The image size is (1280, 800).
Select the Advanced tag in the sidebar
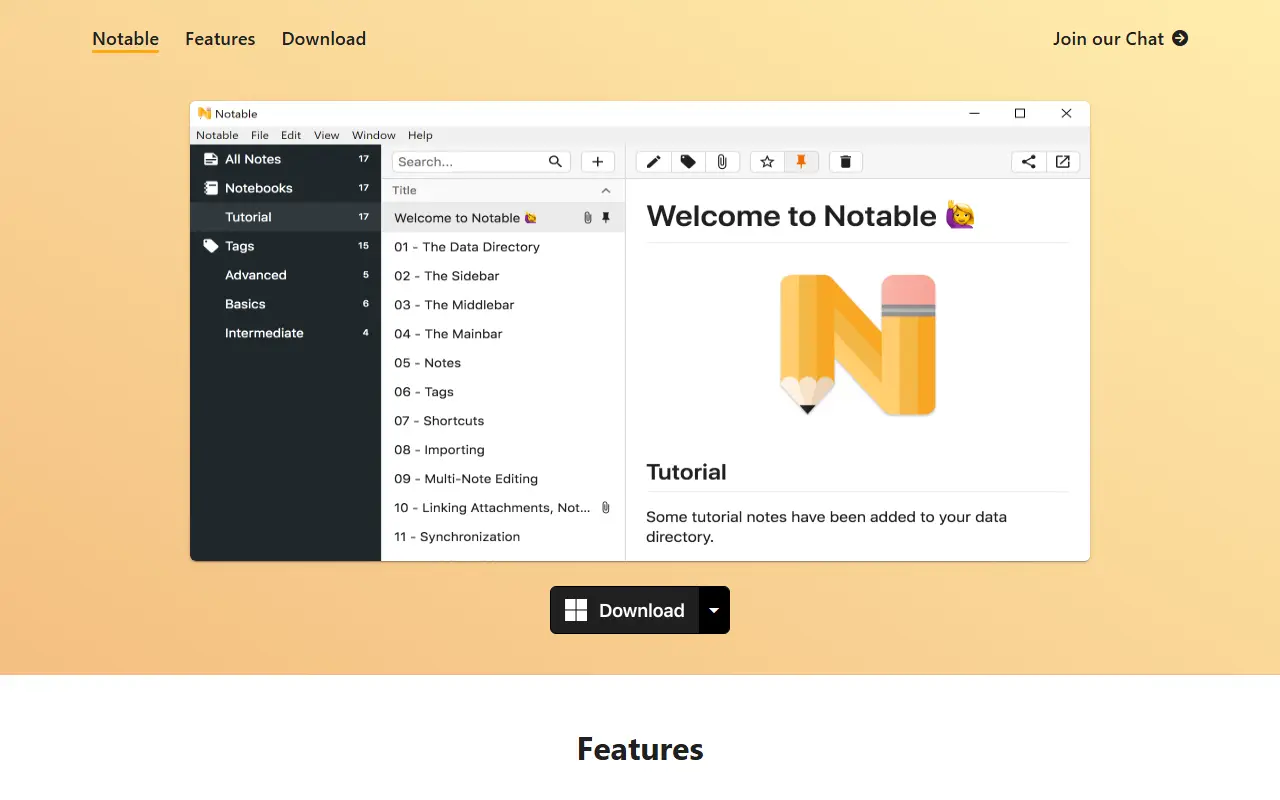click(286, 275)
